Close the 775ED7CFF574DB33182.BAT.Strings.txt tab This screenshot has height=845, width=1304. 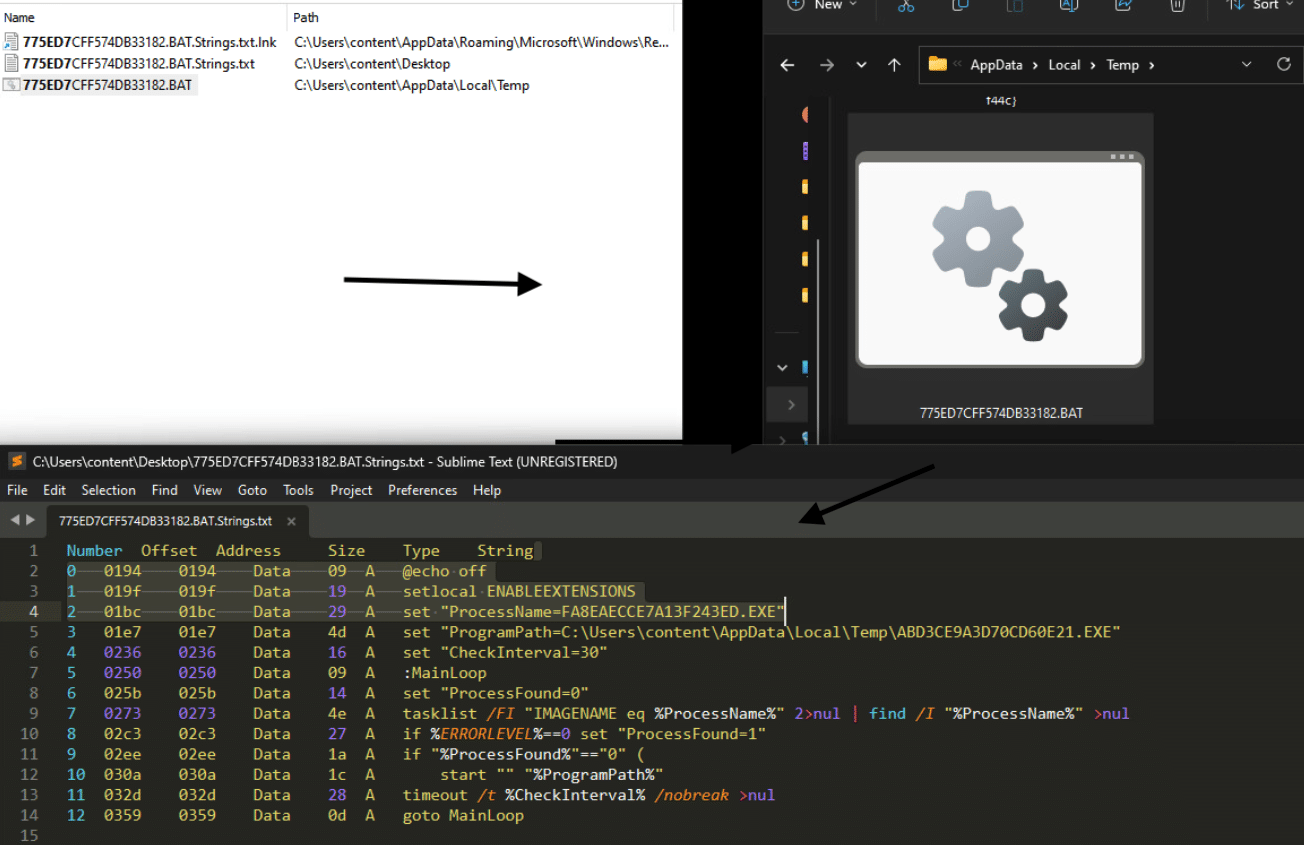(x=292, y=521)
